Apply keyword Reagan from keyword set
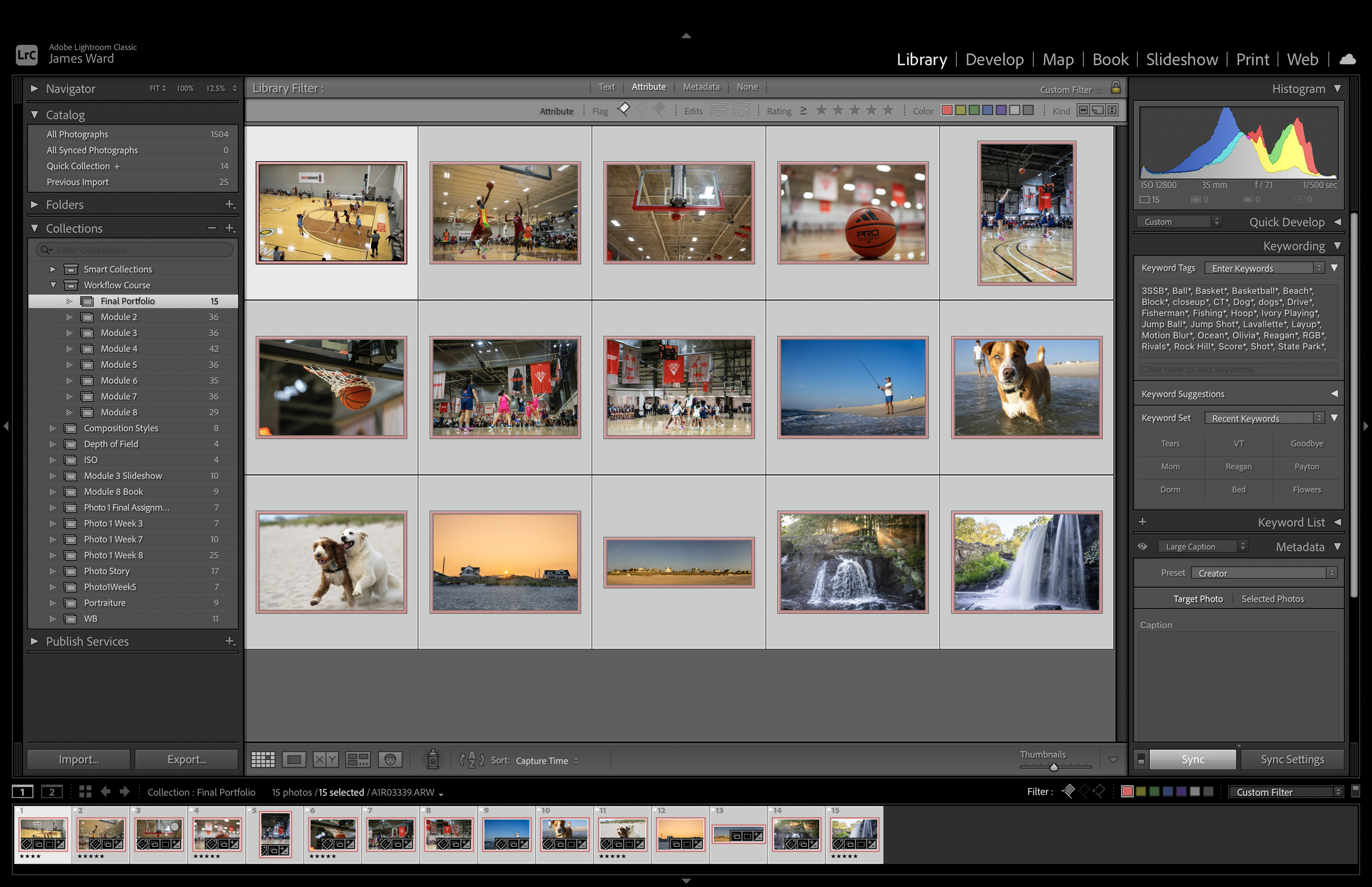This screenshot has height=887, width=1372. tap(1238, 467)
